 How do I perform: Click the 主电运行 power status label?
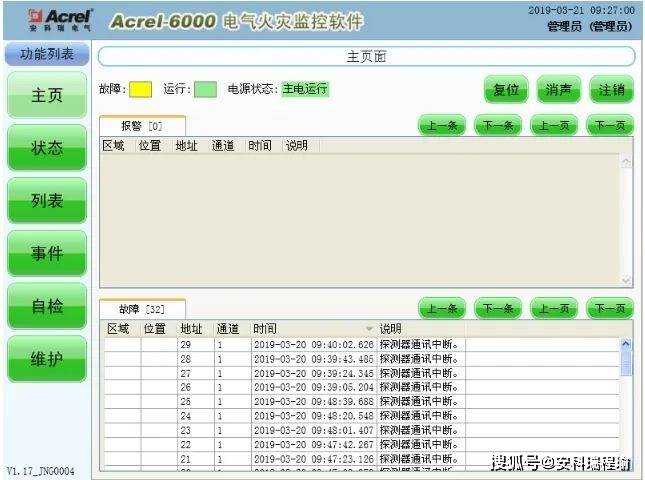(x=305, y=89)
